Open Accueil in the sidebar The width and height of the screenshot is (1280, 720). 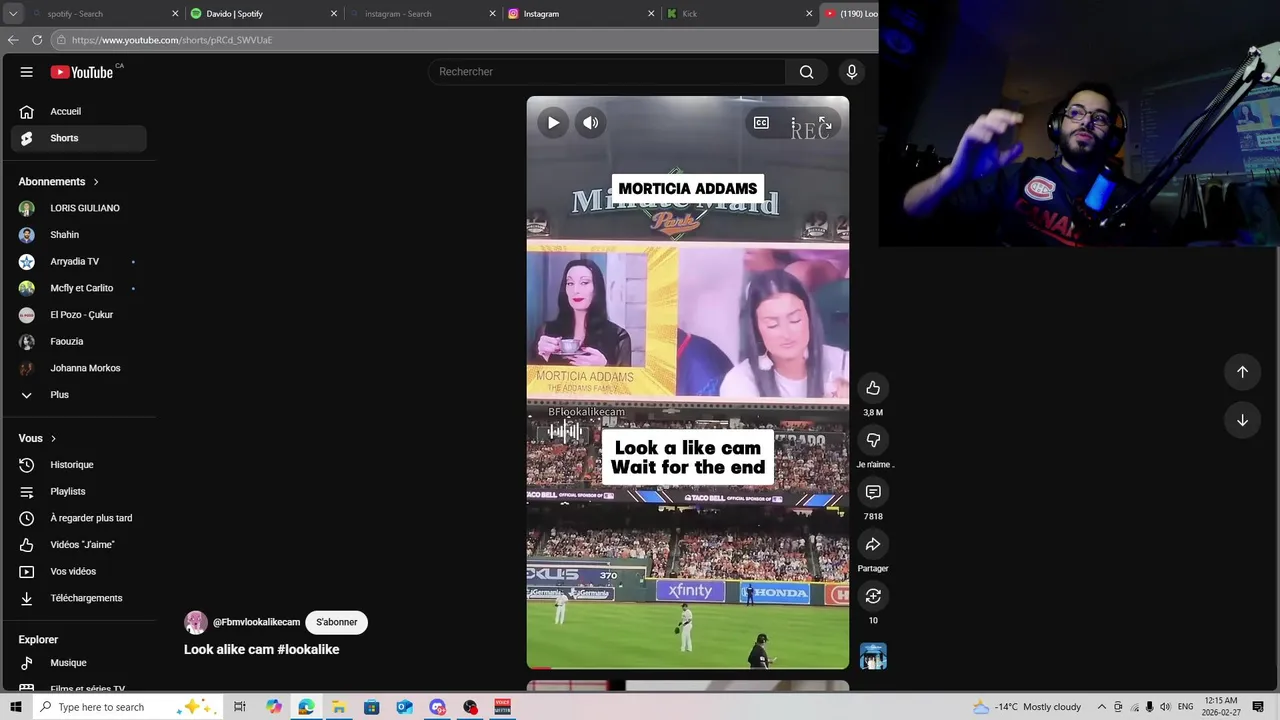coord(79,111)
